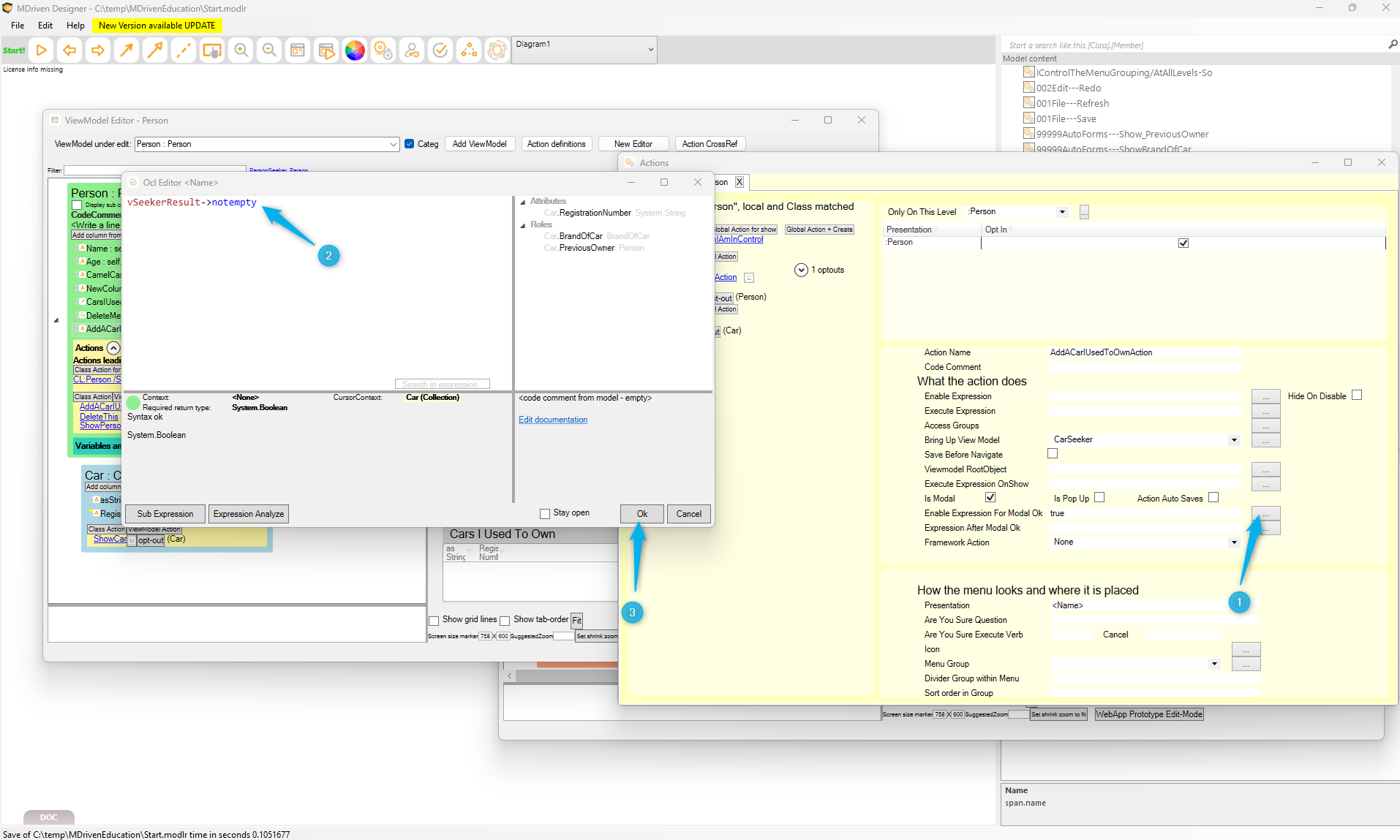The image size is (1400, 840).
Task: Open the Edit documentation link
Action: coord(552,420)
